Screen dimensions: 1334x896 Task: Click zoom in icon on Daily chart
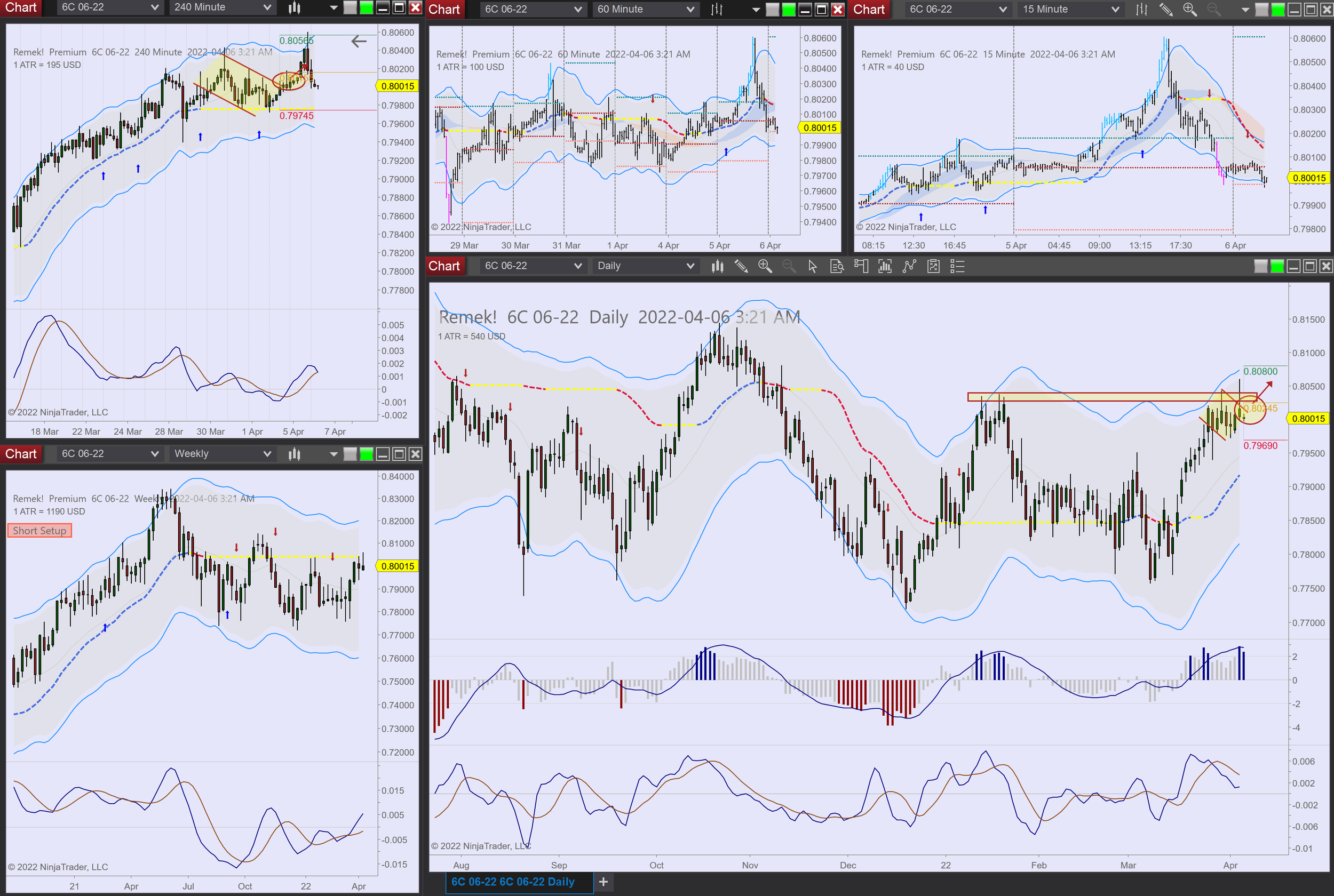[765, 266]
